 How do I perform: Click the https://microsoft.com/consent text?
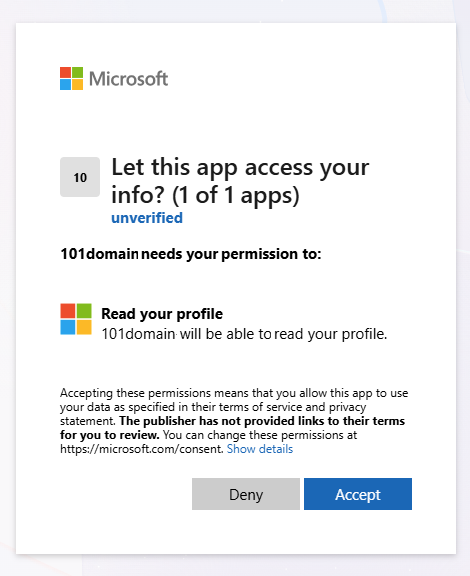point(141,449)
